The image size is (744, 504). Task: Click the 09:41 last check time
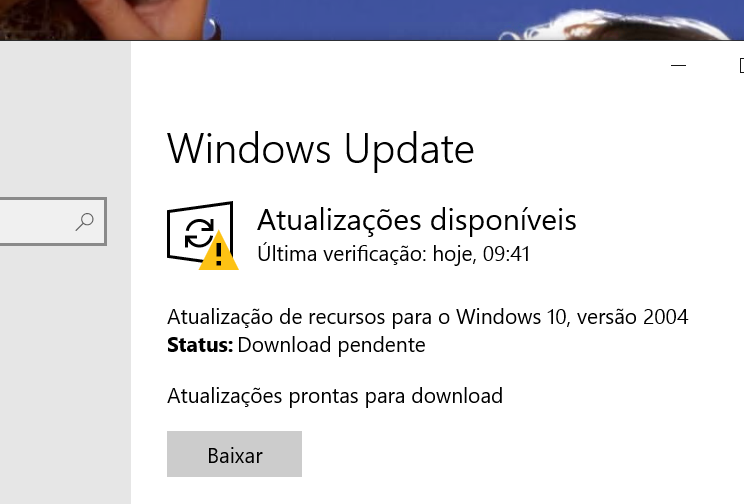506,254
